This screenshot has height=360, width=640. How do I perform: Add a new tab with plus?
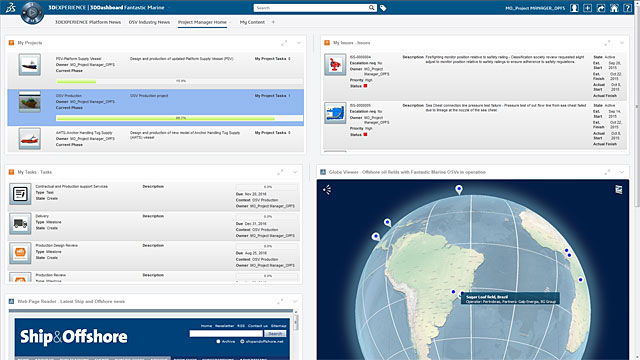(273, 22)
